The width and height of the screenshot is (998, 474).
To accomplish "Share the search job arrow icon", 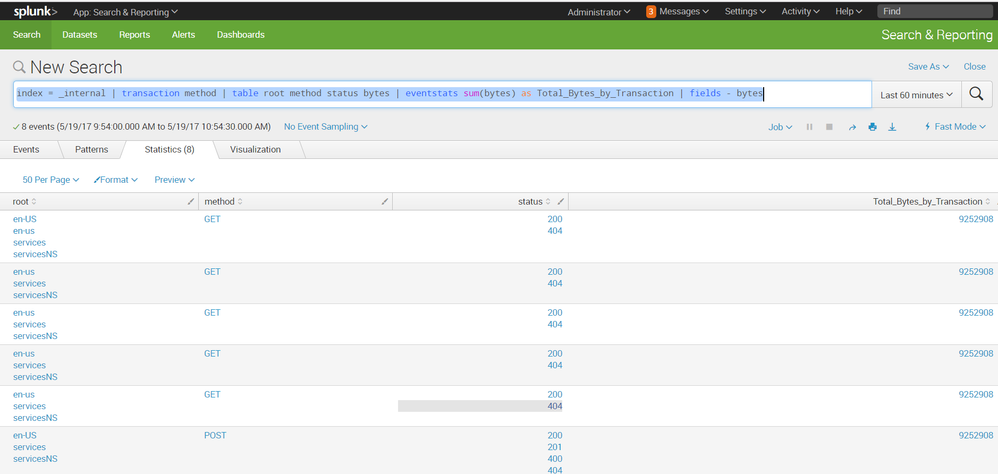I will 852,127.
